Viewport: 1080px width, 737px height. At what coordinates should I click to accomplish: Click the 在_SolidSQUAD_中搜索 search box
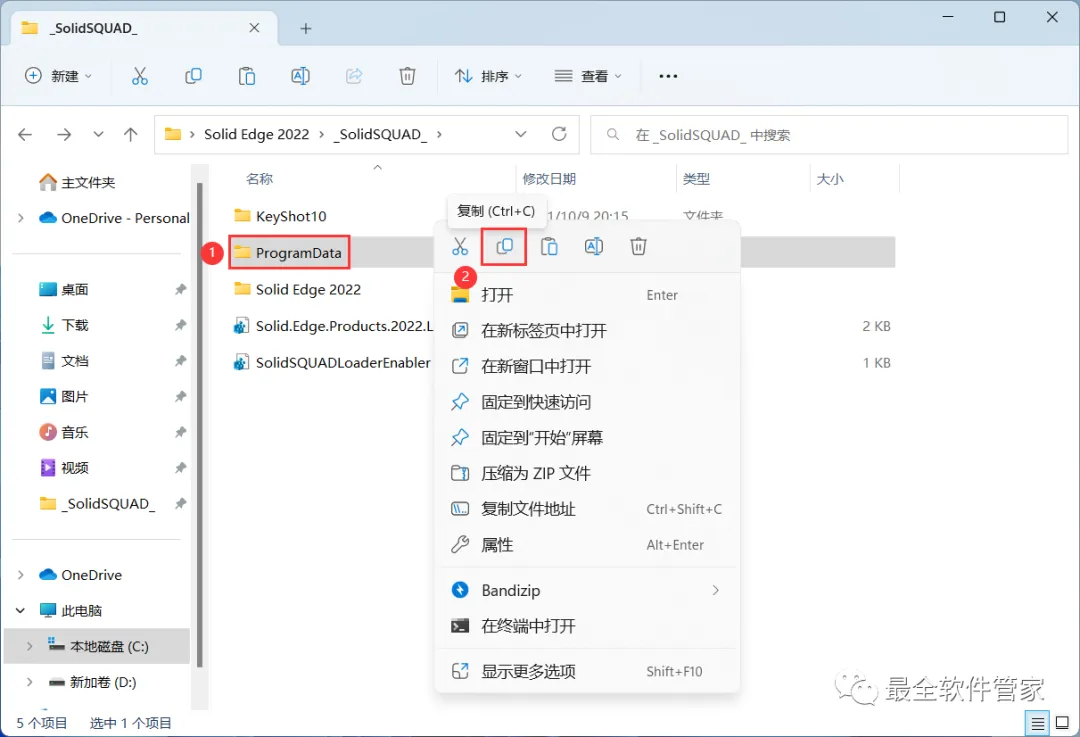[829, 135]
